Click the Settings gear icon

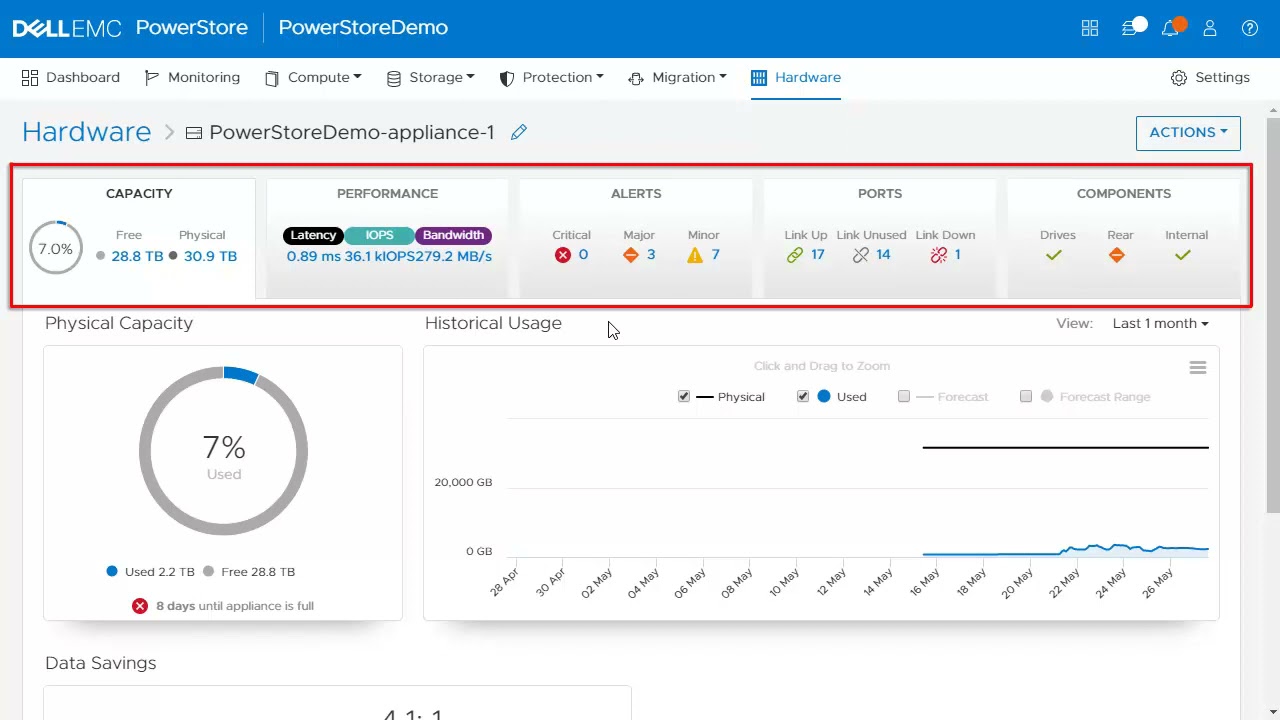click(1179, 78)
